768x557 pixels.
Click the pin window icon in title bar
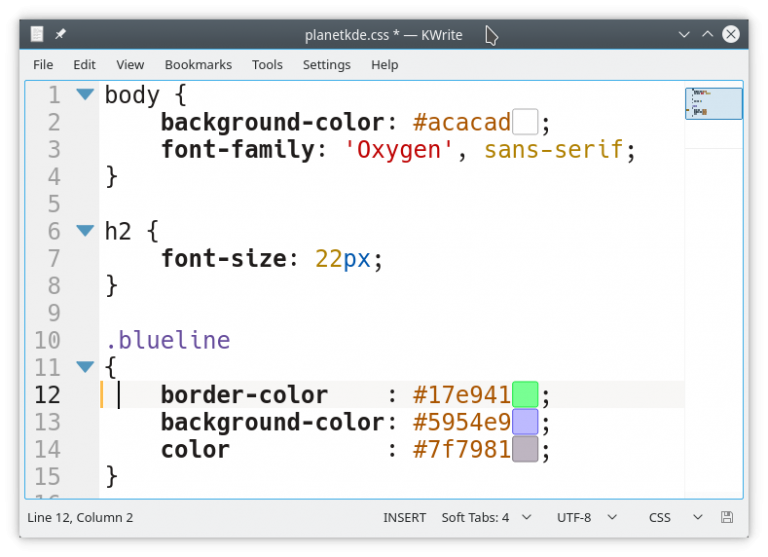(x=61, y=34)
